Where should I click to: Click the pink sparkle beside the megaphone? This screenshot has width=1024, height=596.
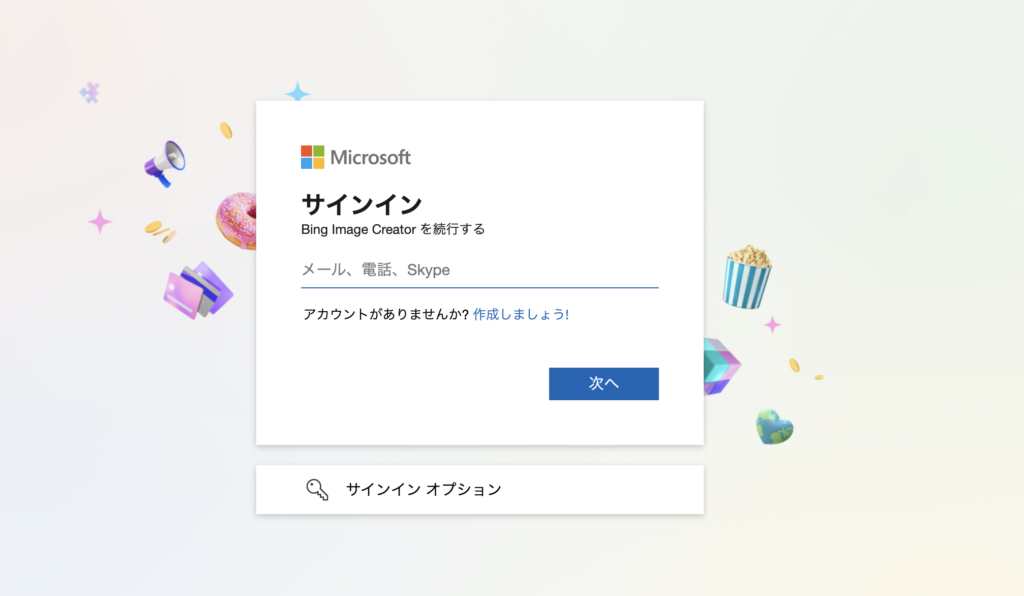coord(100,221)
